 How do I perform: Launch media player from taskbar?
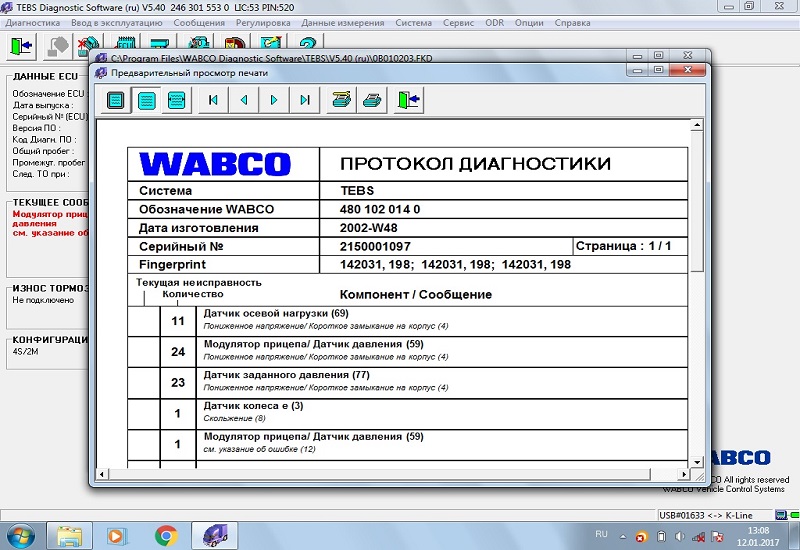(116, 536)
